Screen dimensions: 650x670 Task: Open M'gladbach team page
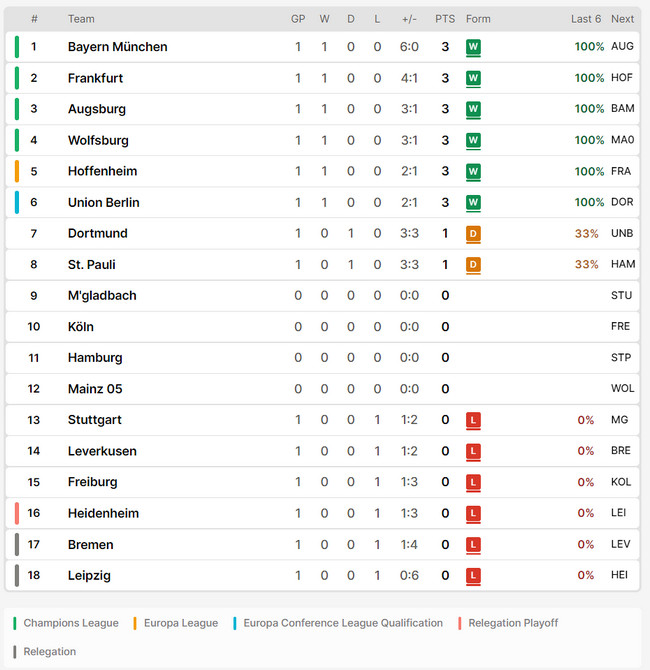102,295
